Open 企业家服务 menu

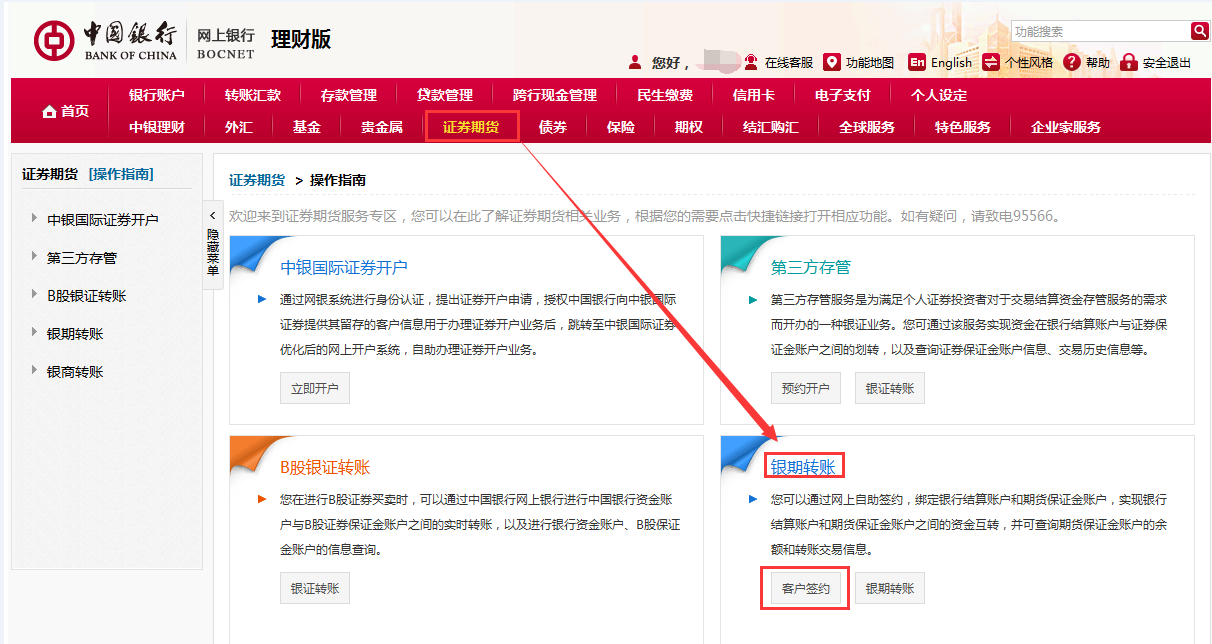pos(1066,127)
